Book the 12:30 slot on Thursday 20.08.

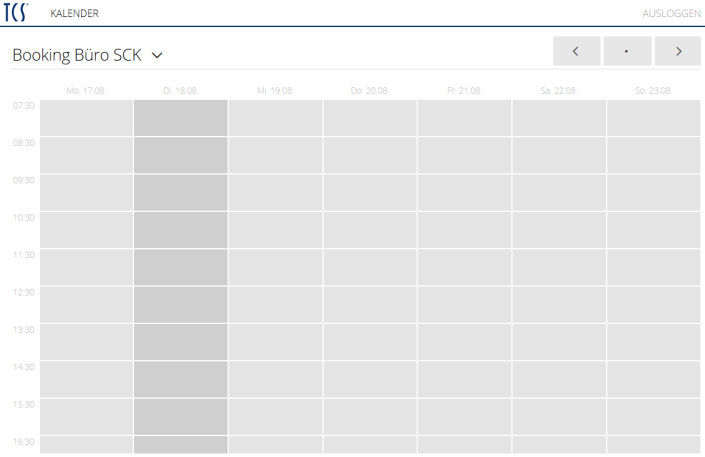370,305
